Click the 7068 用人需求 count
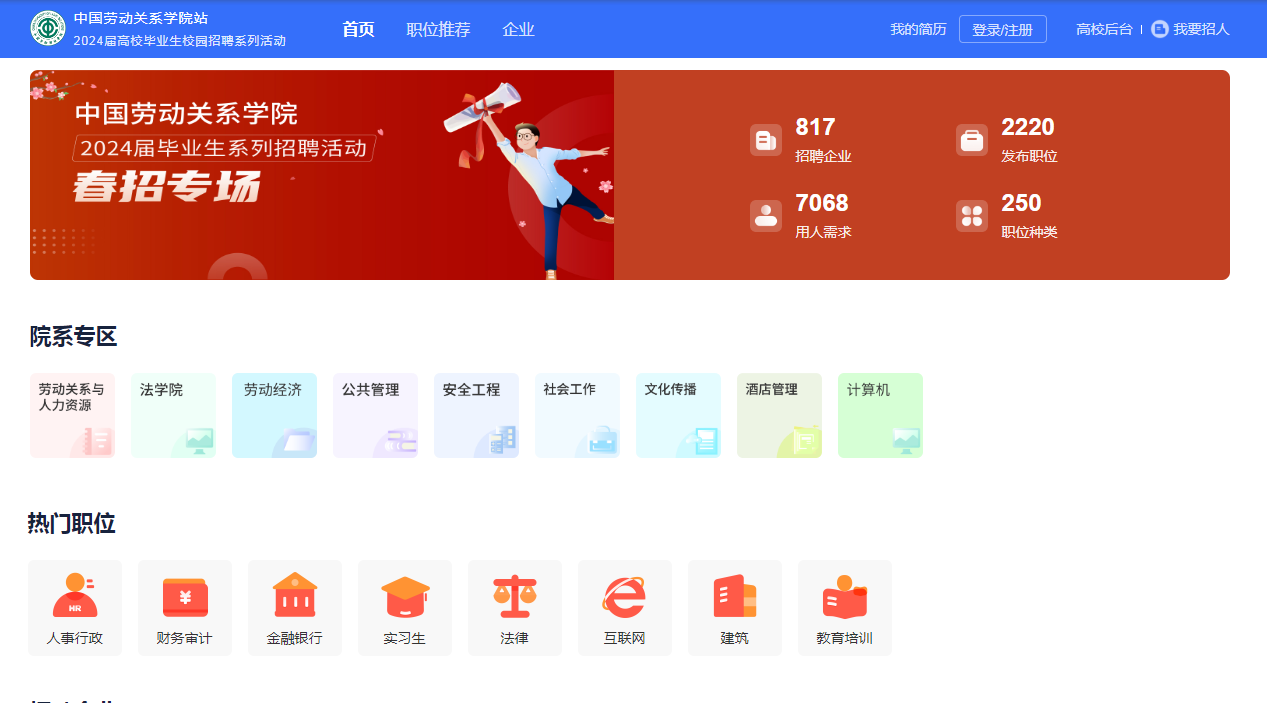 click(822, 203)
